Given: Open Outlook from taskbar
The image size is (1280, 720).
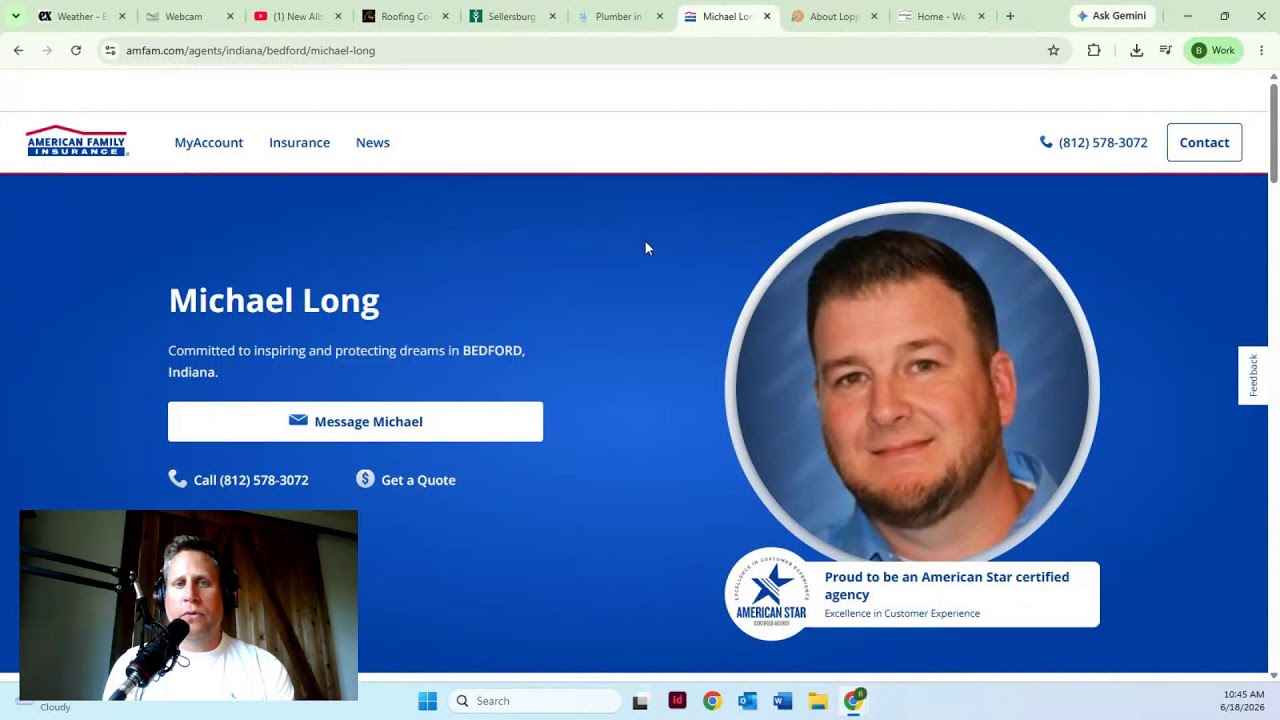Looking at the screenshot, I should (747, 701).
